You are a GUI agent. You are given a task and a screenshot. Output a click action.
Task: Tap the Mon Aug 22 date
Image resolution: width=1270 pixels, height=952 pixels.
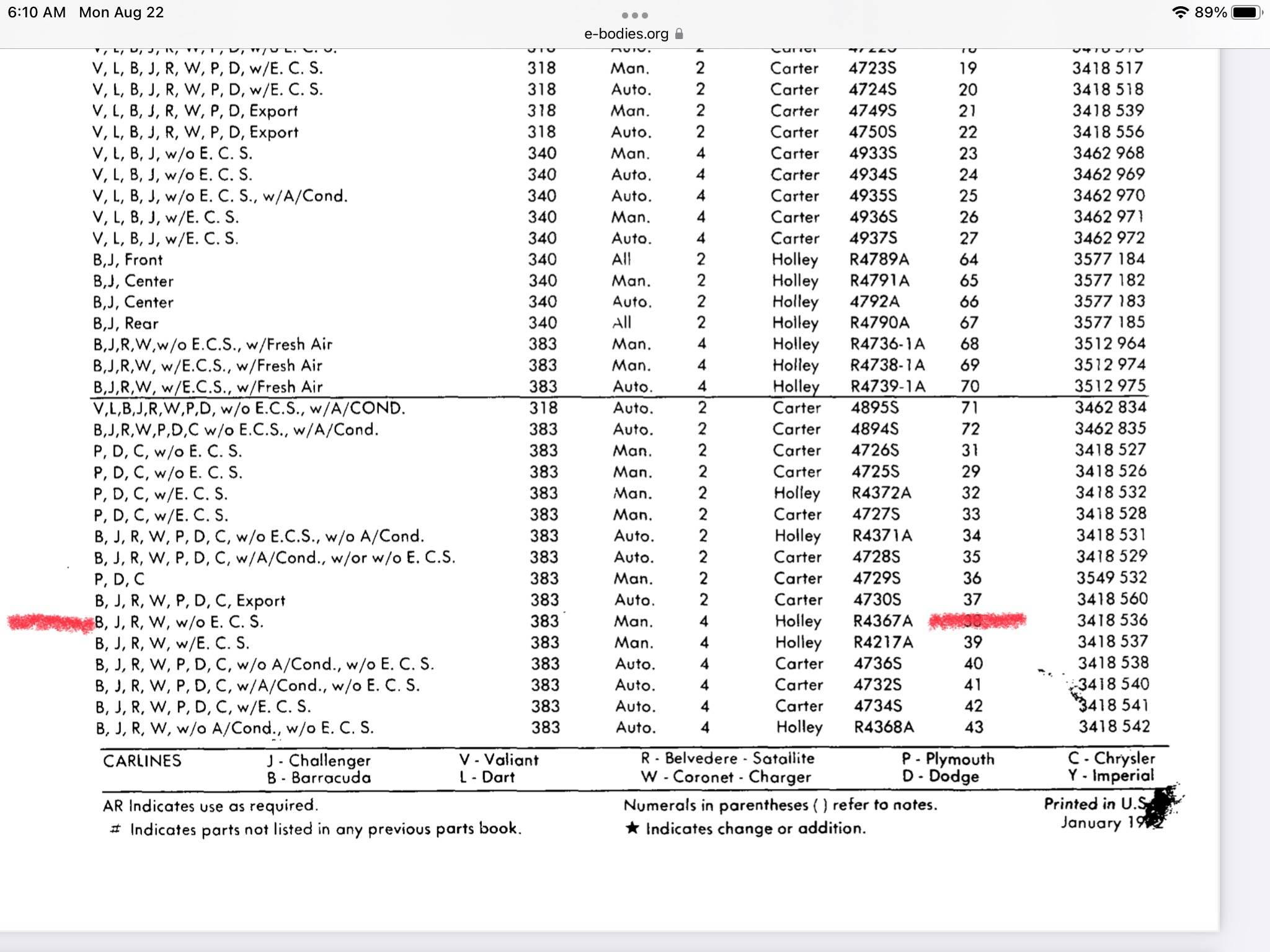tap(122, 12)
